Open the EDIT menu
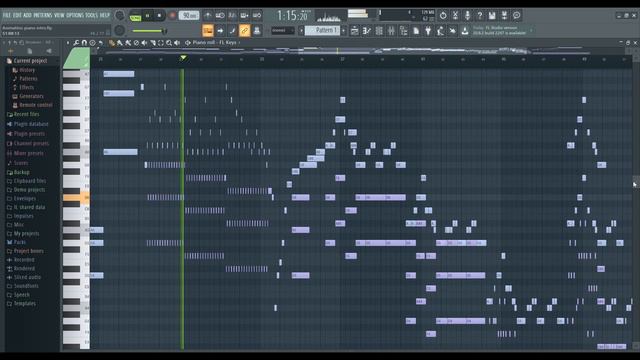 pos(17,15)
